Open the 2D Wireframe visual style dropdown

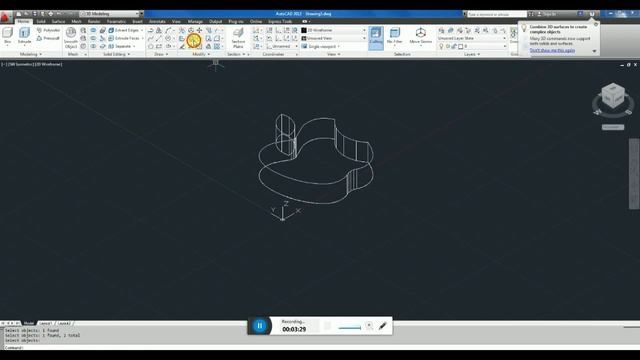pyautogui.click(x=333, y=30)
